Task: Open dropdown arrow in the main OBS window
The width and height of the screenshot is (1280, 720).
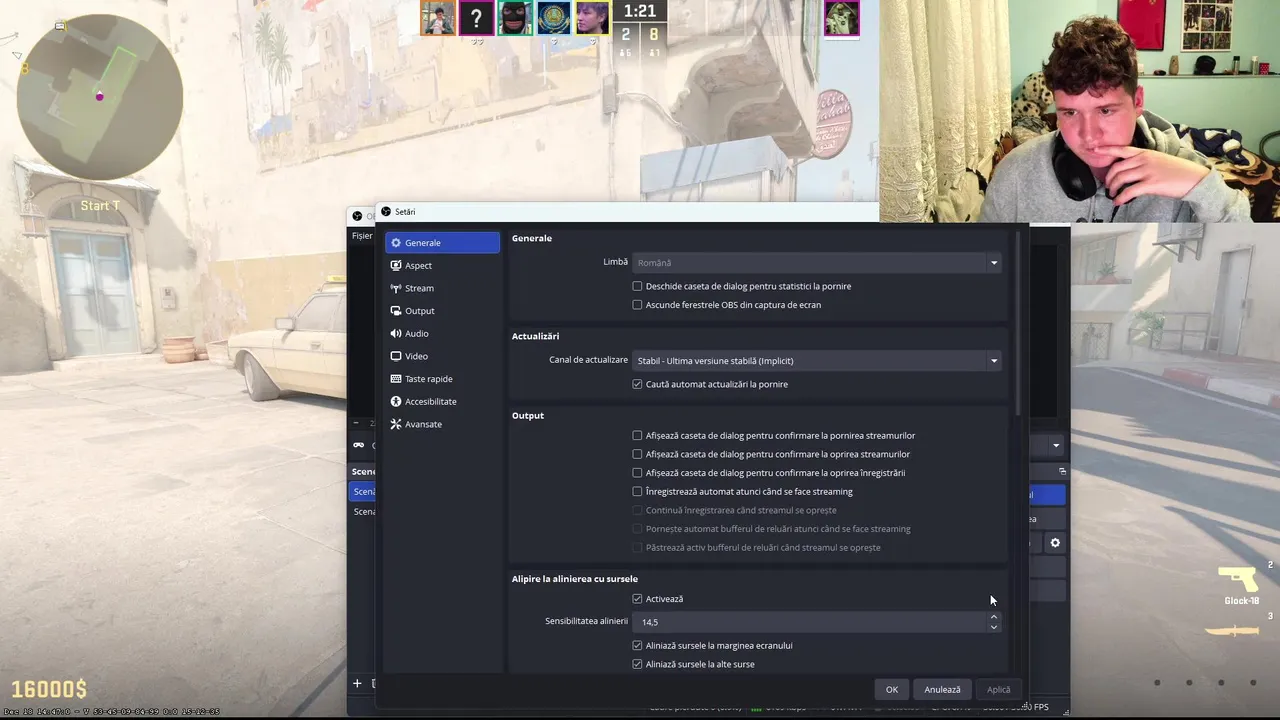Action: [1055, 445]
